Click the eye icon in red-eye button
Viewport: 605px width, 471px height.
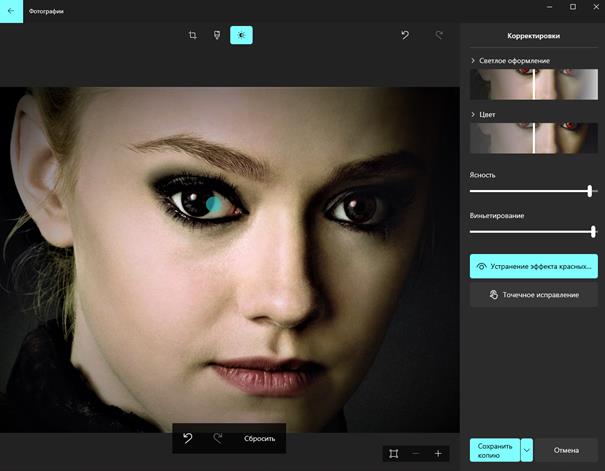click(x=482, y=266)
